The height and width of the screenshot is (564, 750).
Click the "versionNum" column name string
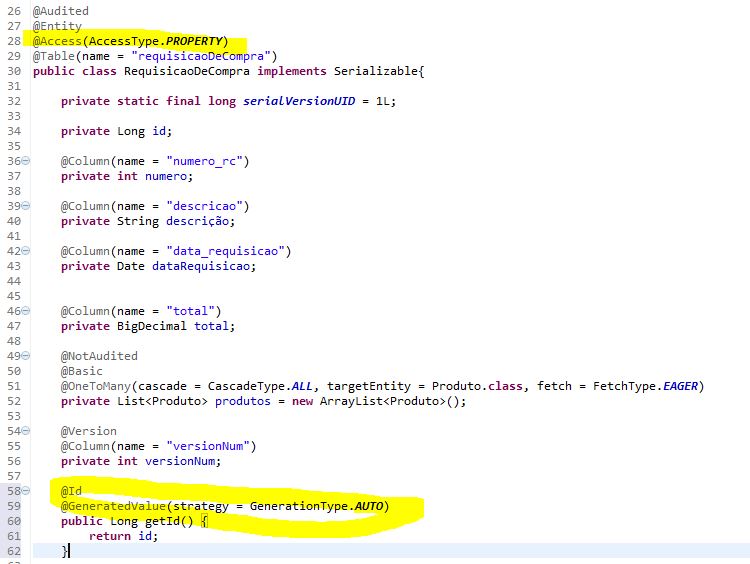tap(208, 446)
